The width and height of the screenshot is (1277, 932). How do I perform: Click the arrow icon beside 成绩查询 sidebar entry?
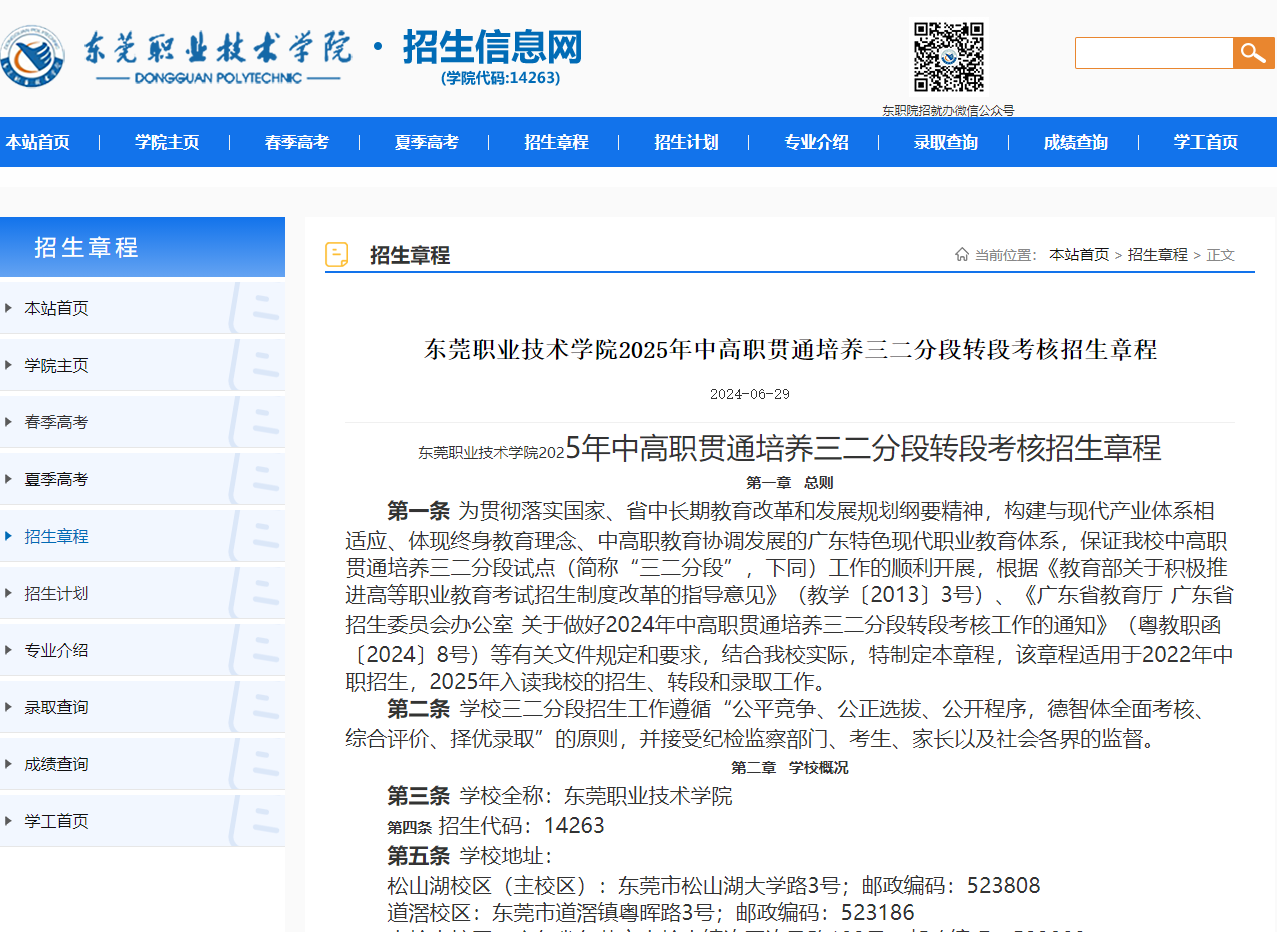pyautogui.click(x=10, y=763)
